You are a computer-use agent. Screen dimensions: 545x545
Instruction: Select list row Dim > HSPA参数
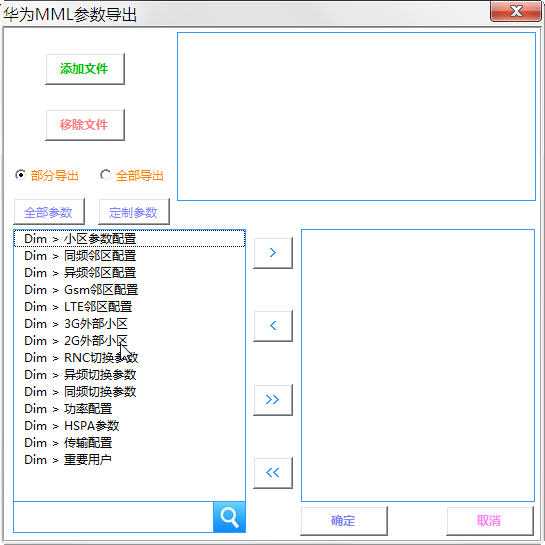click(129, 426)
